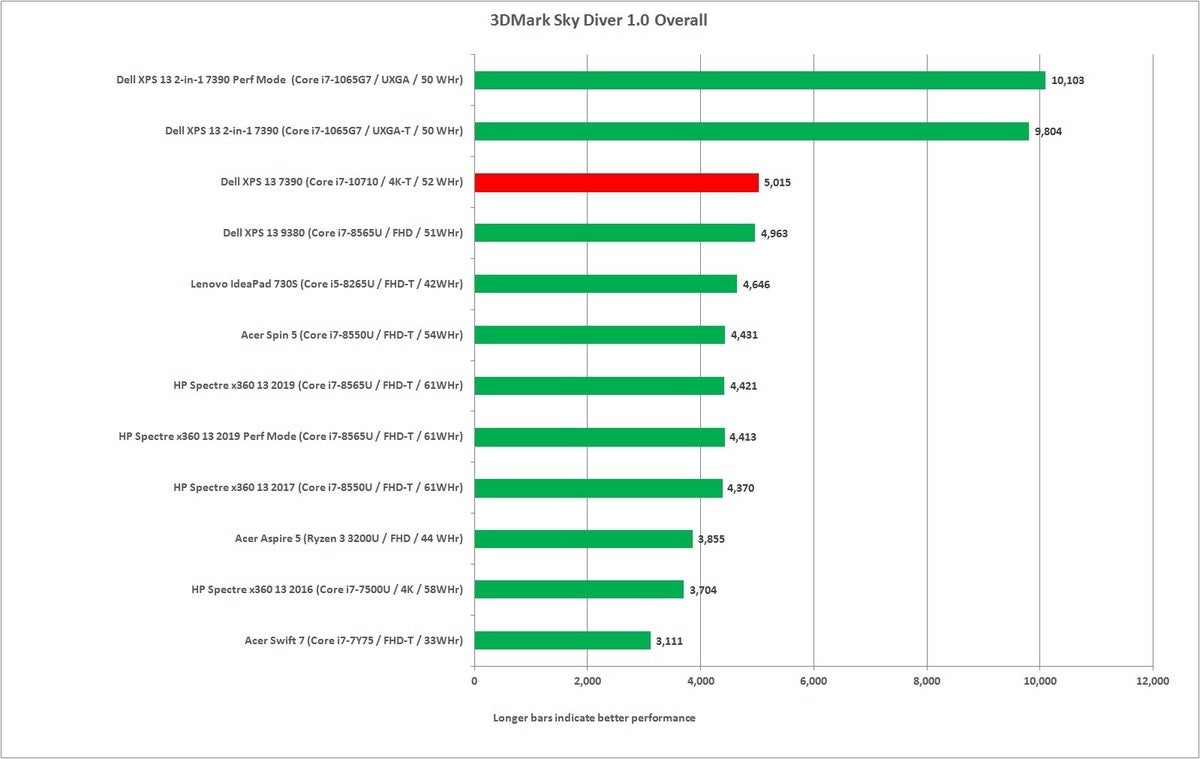Select the Dell XPS 13 2-in-1 7390 Perf Mode label
1200x759 pixels.
pyautogui.click(x=290, y=80)
